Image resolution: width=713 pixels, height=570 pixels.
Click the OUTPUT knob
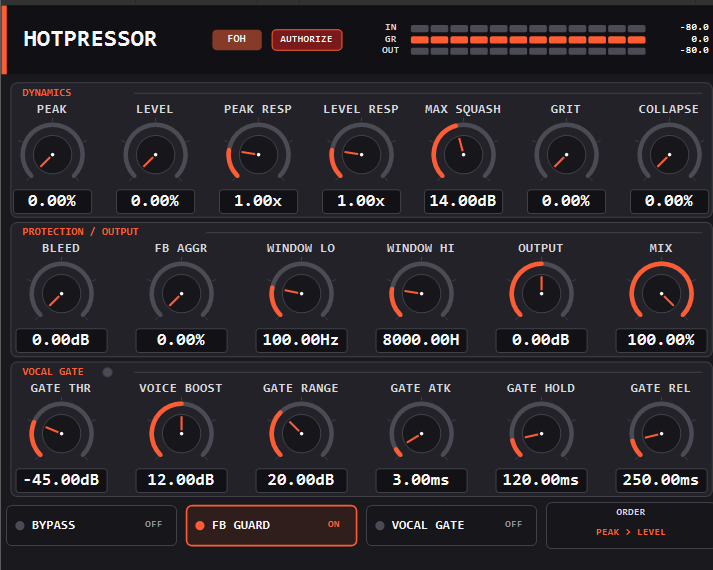point(541,294)
